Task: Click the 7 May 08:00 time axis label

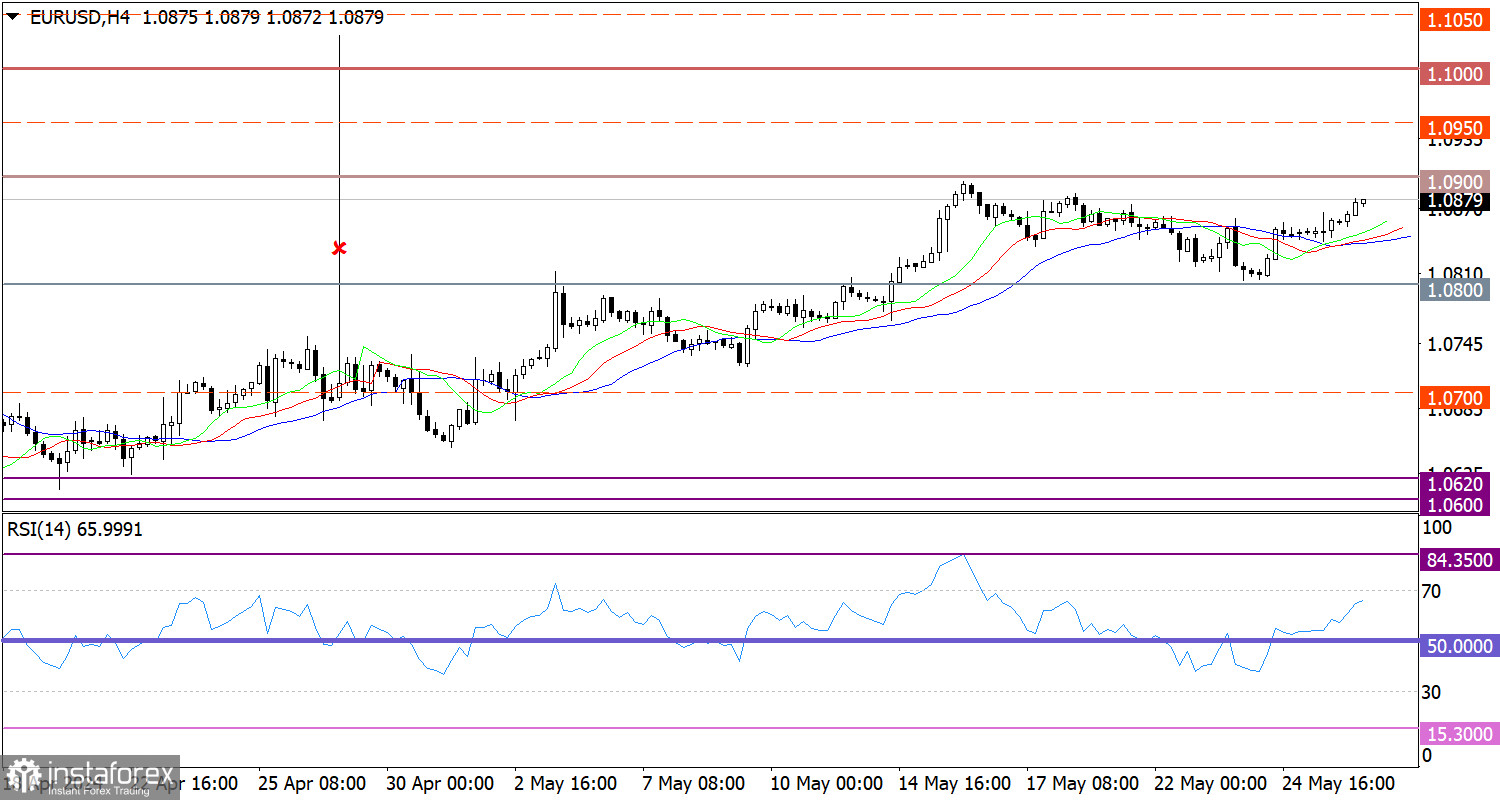Action: pos(692,782)
